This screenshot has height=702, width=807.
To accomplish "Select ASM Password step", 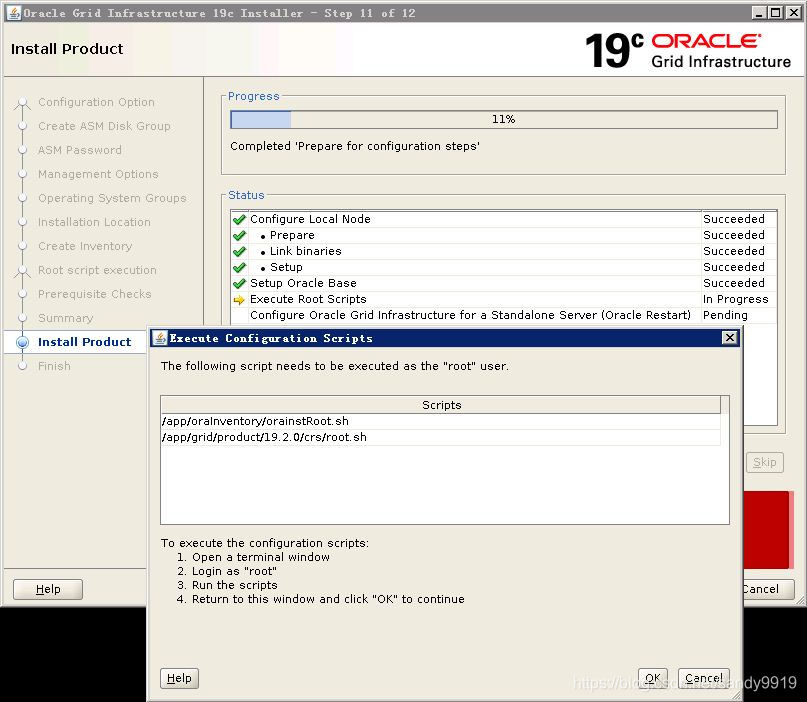I will coord(80,150).
